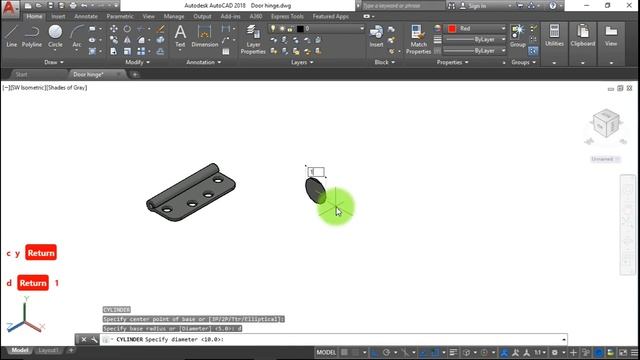The height and width of the screenshot is (360, 640).
Task: Click the Rectangular Array tool icon
Action: pos(141,51)
